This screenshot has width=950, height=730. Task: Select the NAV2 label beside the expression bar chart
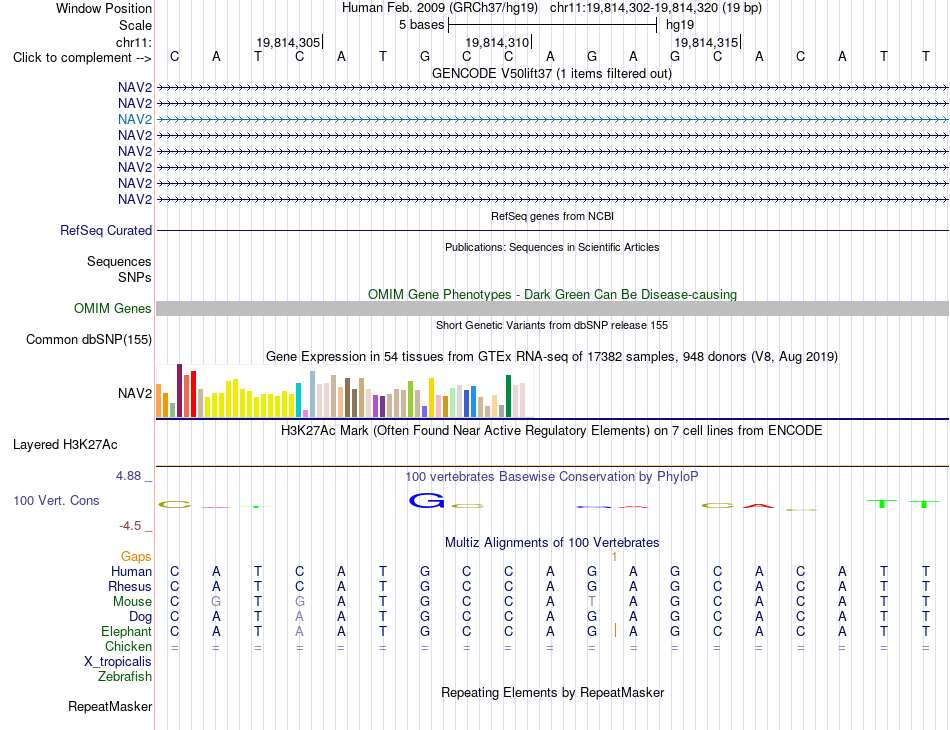[x=135, y=393]
